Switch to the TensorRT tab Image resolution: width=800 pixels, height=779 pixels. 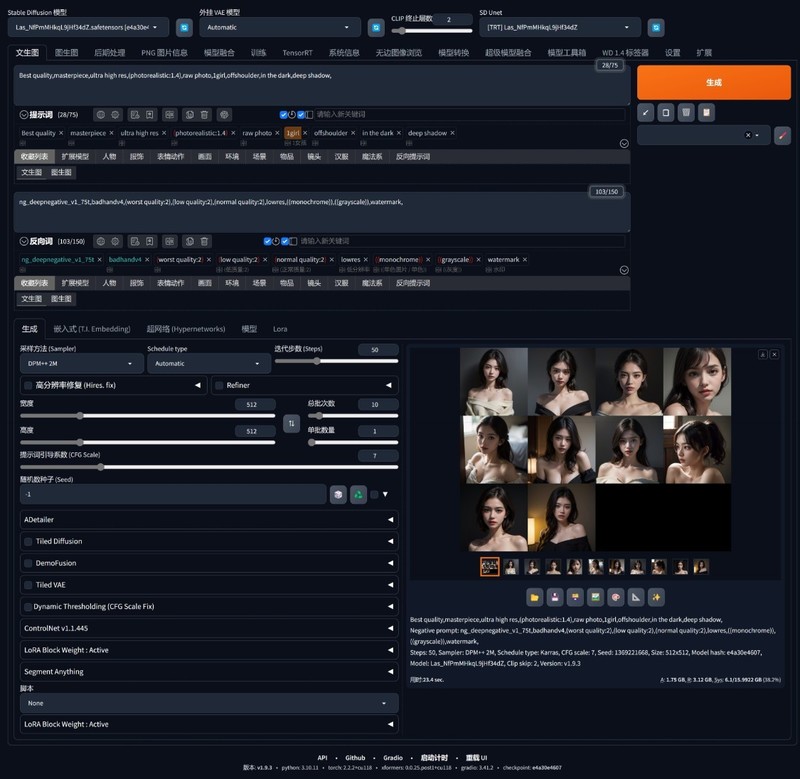click(x=296, y=52)
